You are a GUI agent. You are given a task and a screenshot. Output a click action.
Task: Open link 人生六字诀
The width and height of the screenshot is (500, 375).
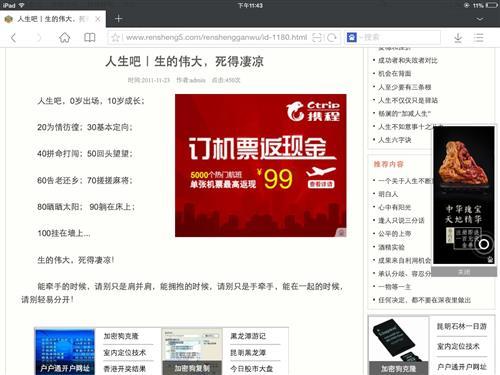click(394, 140)
